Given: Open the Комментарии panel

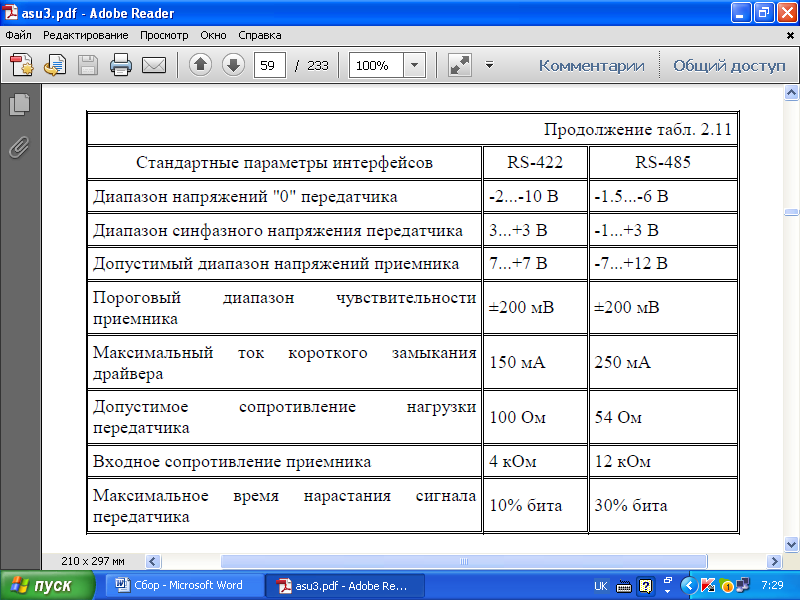Looking at the screenshot, I should point(591,66).
